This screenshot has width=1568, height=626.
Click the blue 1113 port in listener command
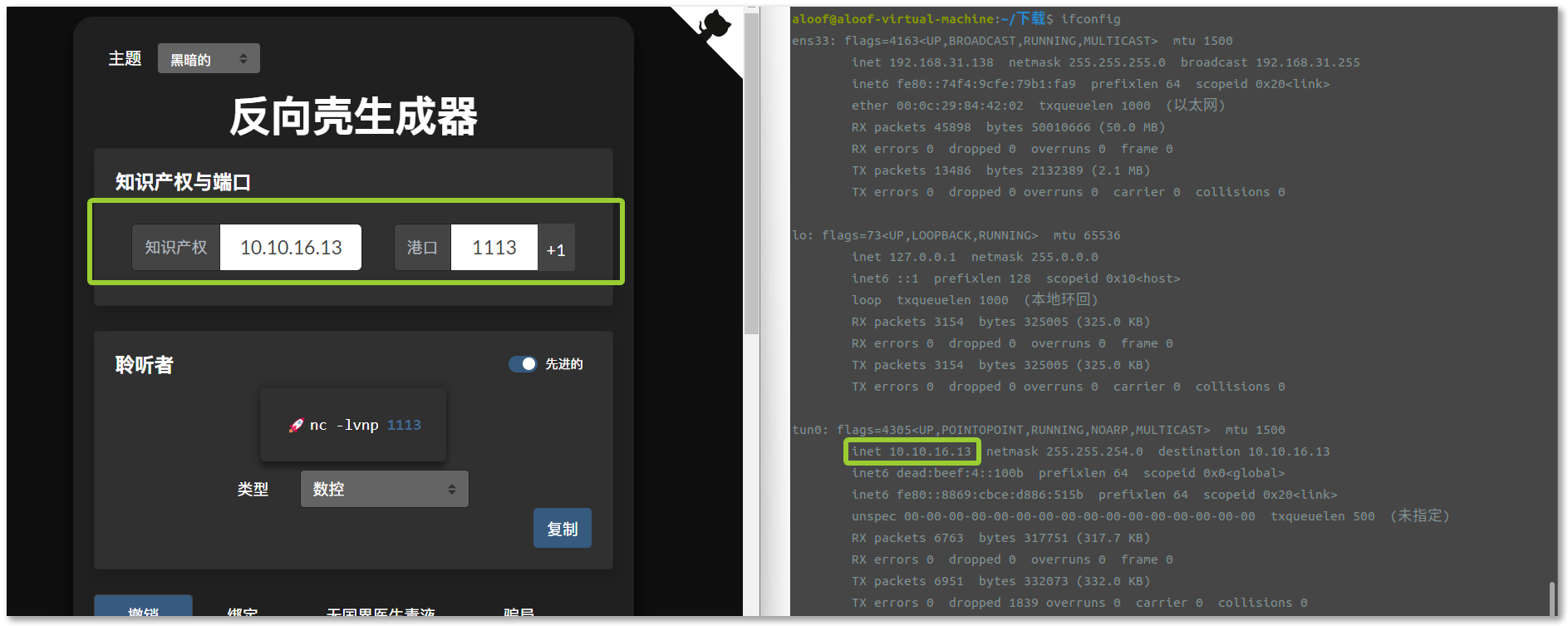pyautogui.click(x=404, y=426)
